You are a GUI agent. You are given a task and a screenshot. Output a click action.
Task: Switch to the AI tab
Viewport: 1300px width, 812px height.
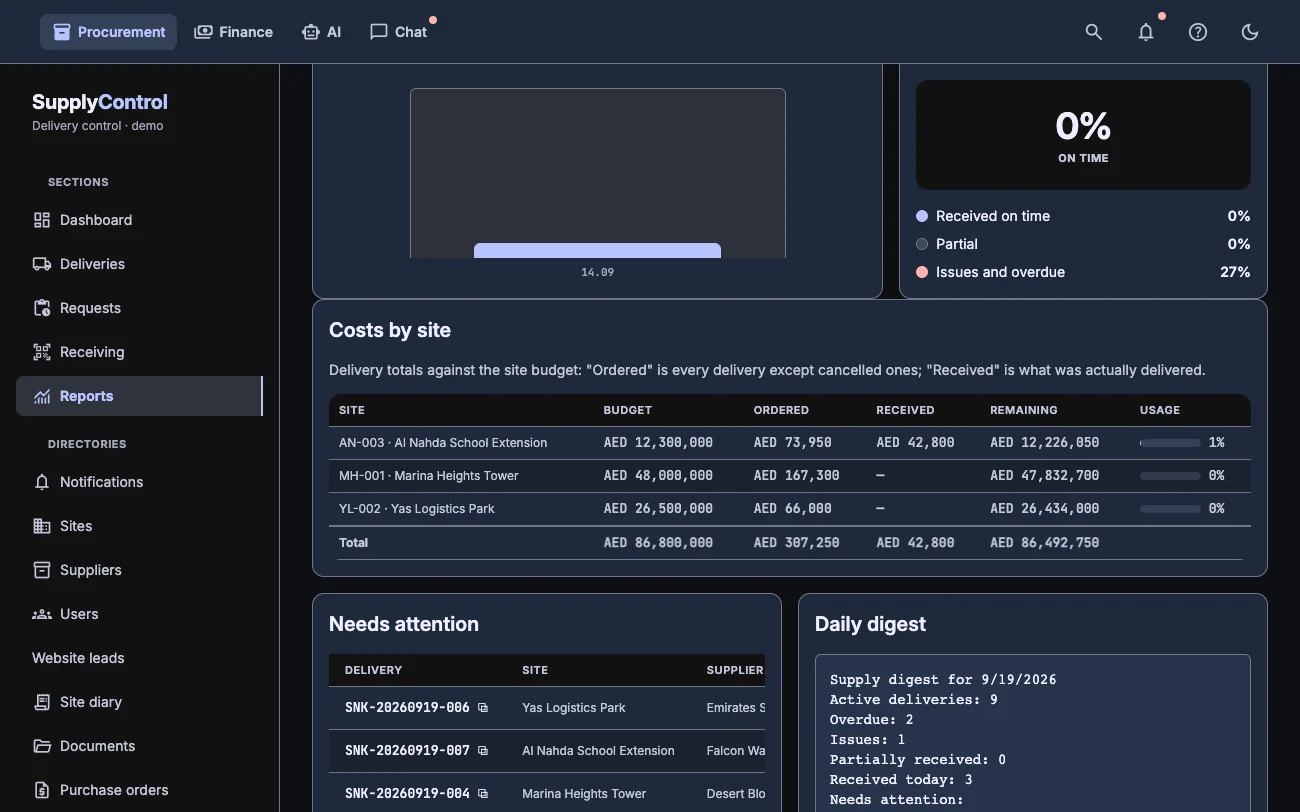coord(321,32)
